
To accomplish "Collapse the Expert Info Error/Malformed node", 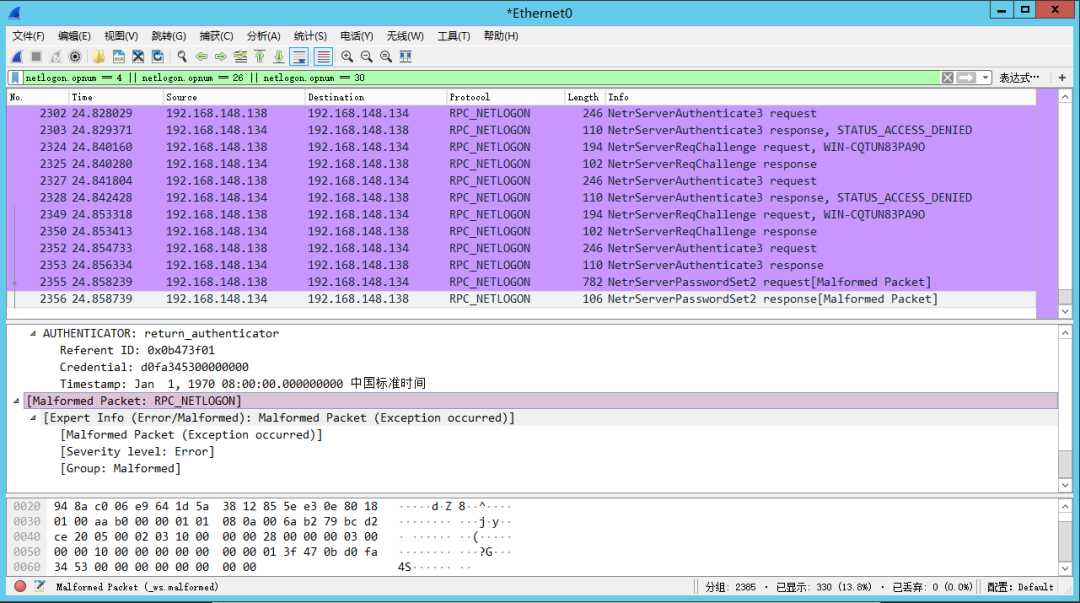I will click(33, 418).
